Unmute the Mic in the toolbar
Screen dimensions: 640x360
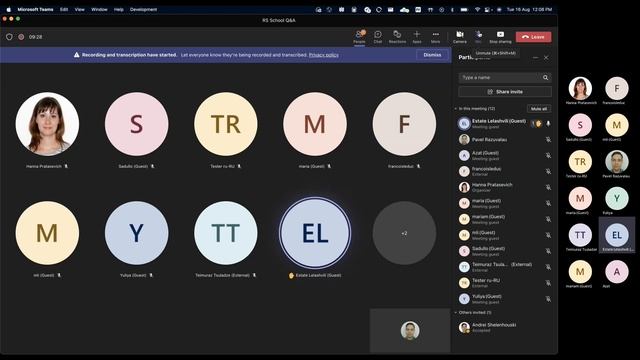point(478,36)
